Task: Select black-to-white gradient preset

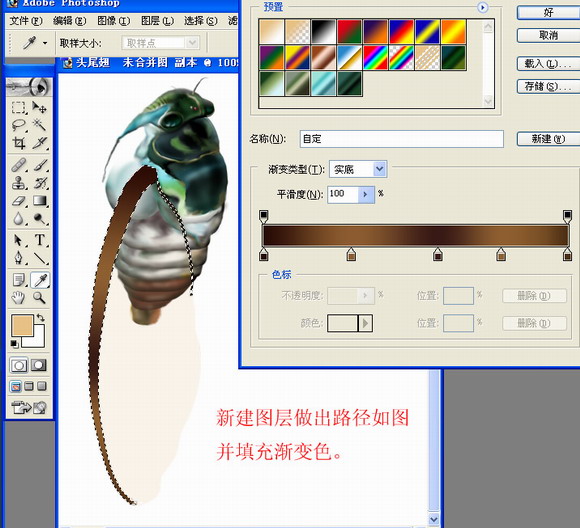Action: (x=323, y=31)
